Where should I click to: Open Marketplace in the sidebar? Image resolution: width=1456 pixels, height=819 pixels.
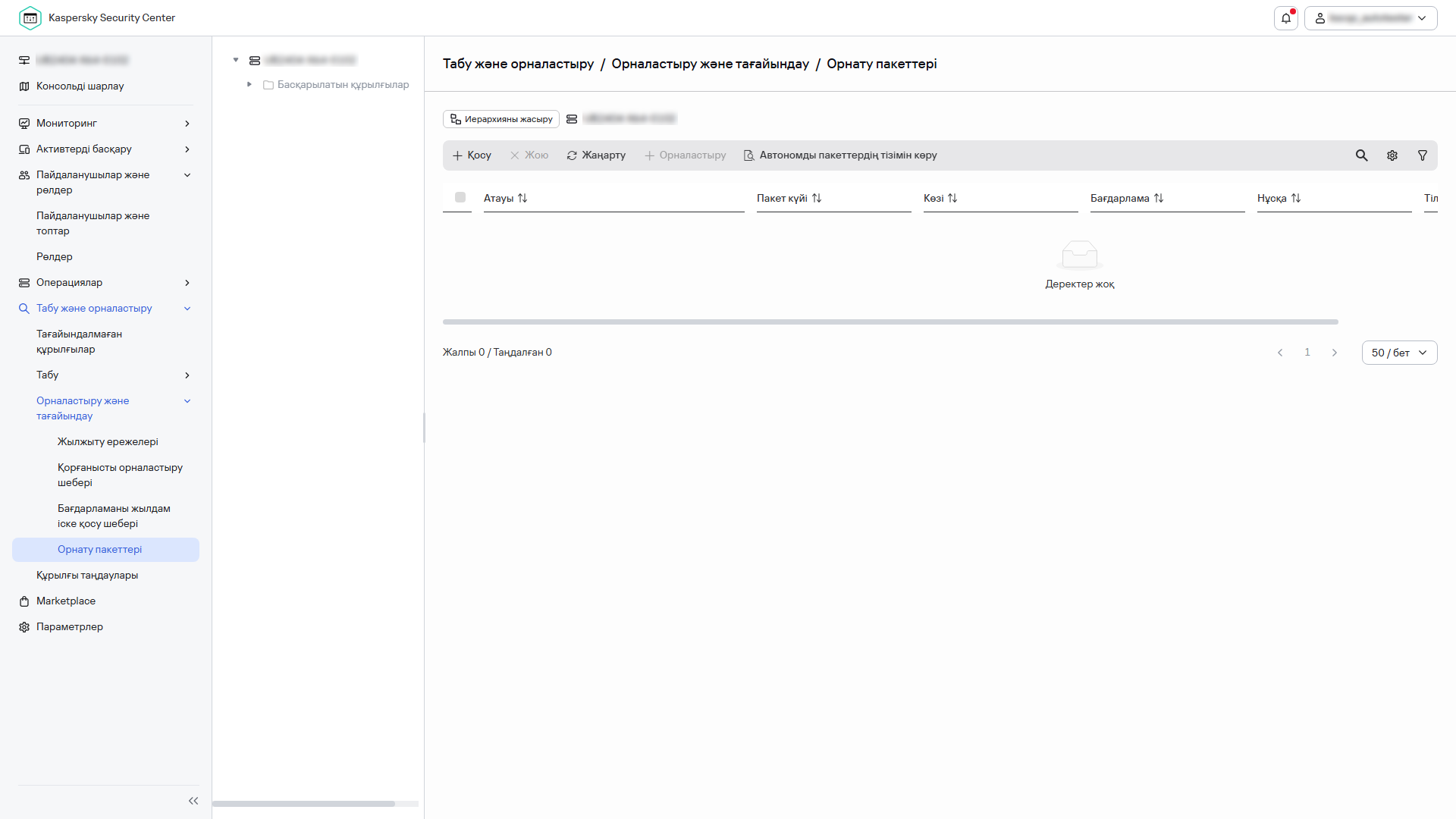pos(66,601)
